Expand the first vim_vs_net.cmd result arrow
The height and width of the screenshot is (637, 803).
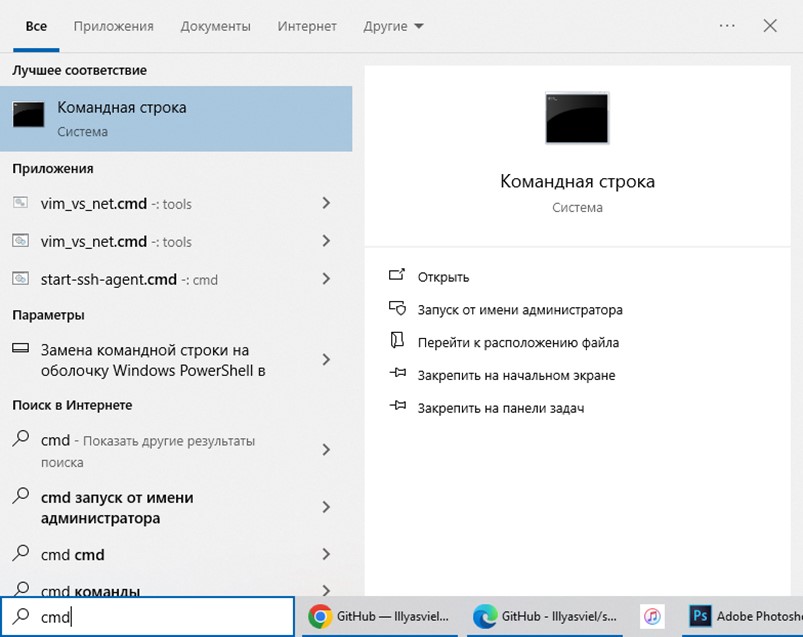click(x=326, y=204)
